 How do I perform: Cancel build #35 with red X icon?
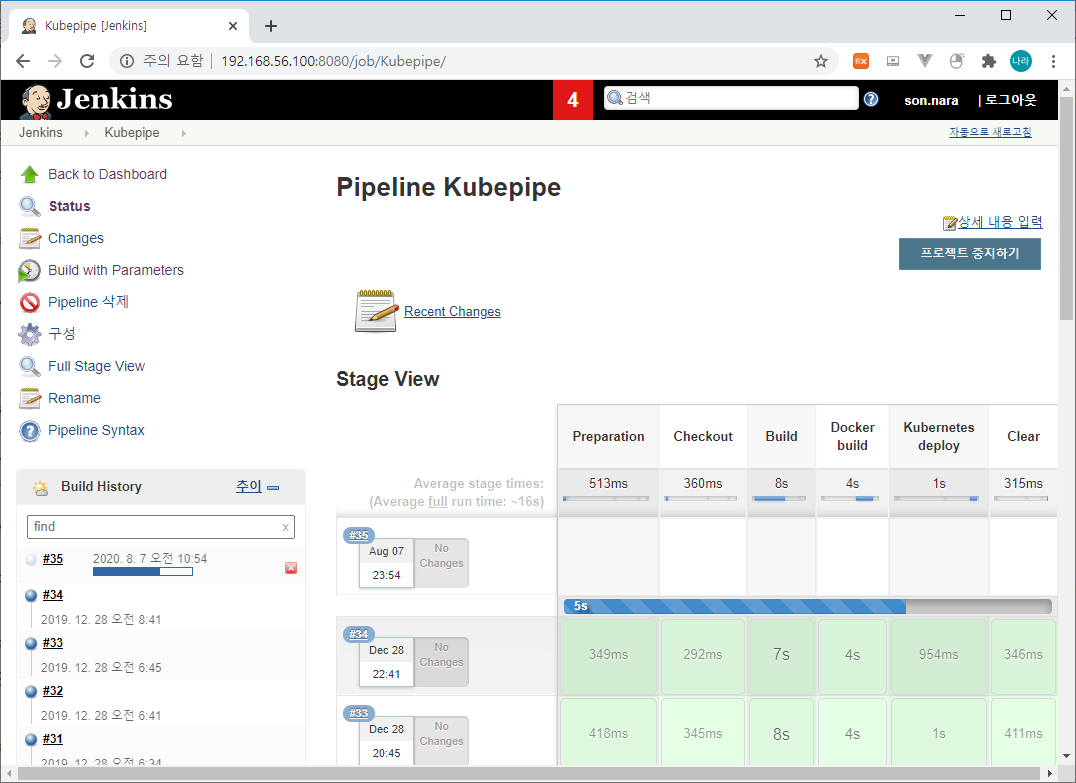tap(291, 568)
